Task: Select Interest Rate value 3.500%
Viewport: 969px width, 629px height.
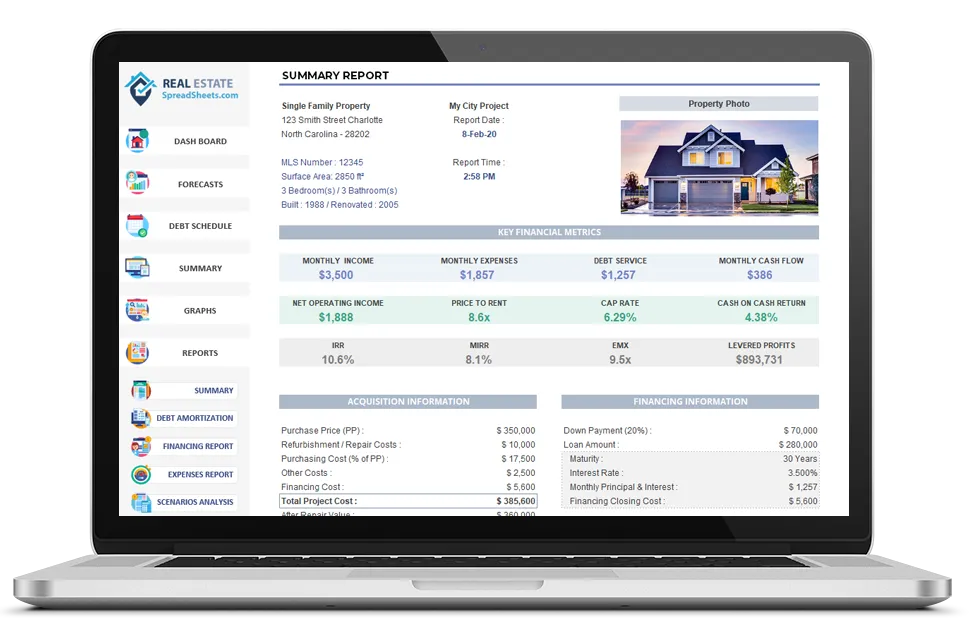Action: pos(803,473)
